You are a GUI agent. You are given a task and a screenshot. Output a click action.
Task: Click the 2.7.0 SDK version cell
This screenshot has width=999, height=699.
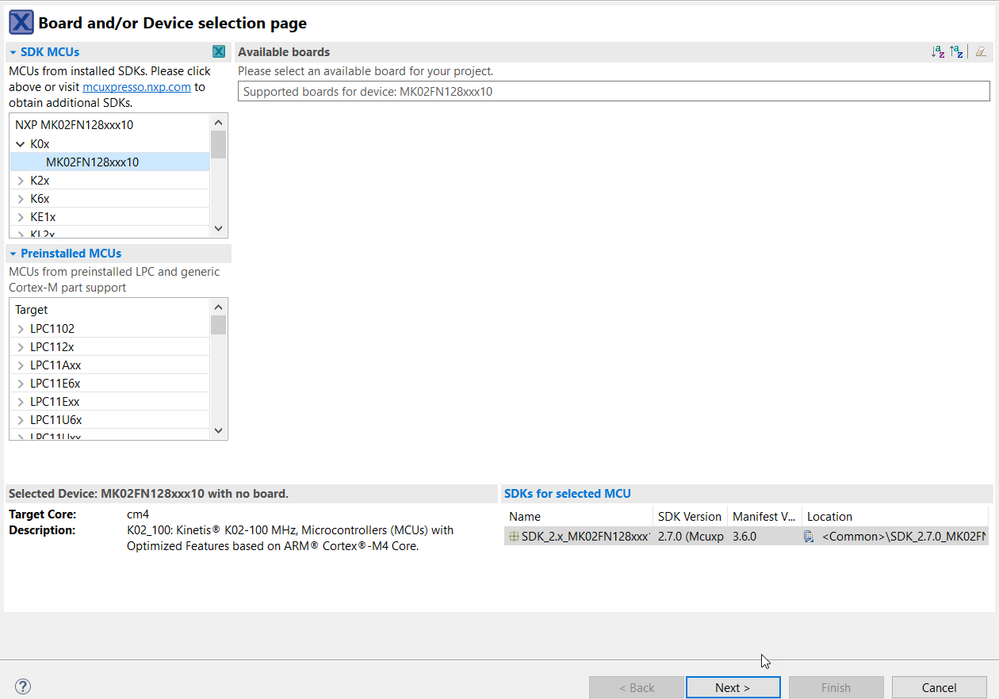point(691,537)
